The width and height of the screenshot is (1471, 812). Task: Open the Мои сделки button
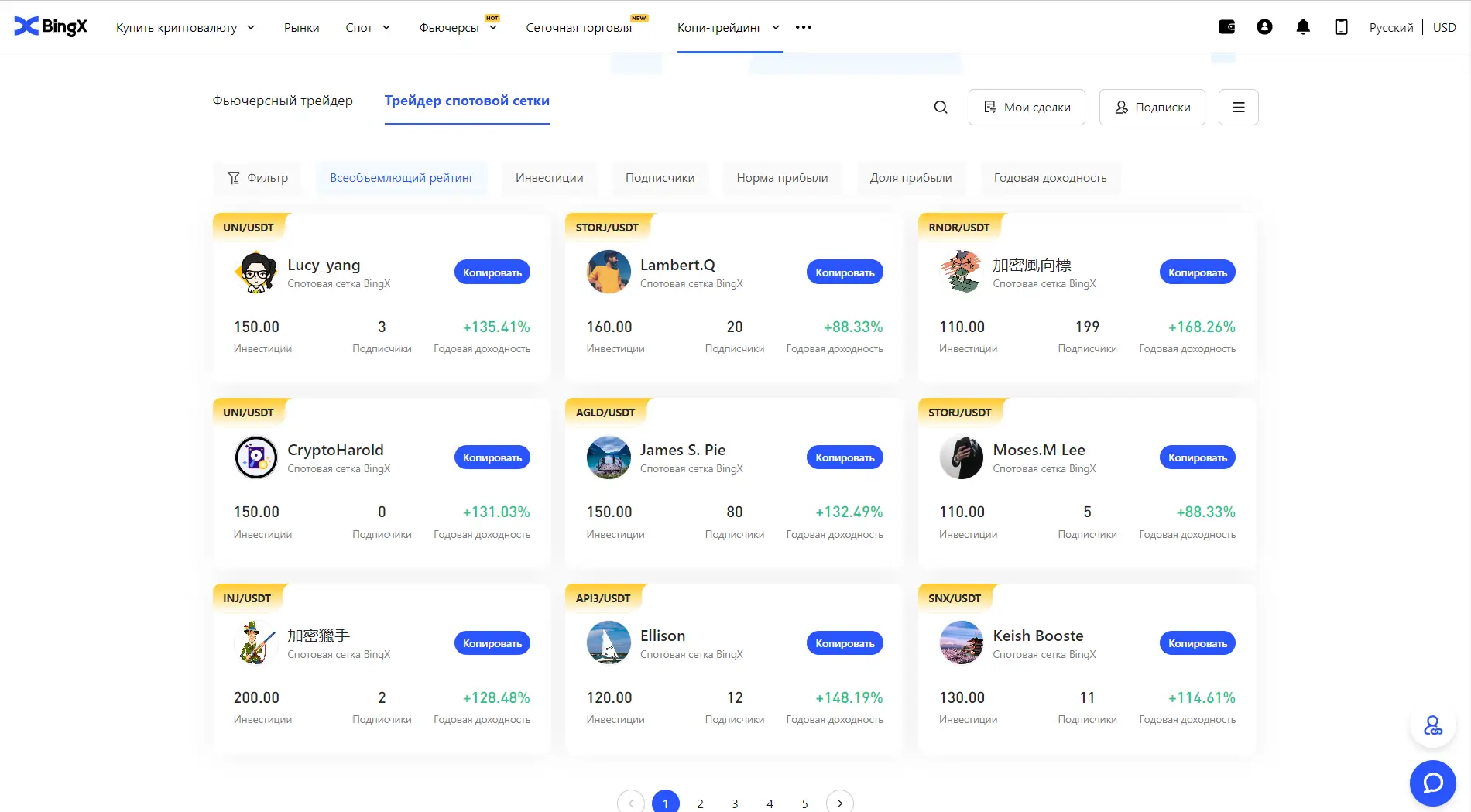pyautogui.click(x=1027, y=108)
